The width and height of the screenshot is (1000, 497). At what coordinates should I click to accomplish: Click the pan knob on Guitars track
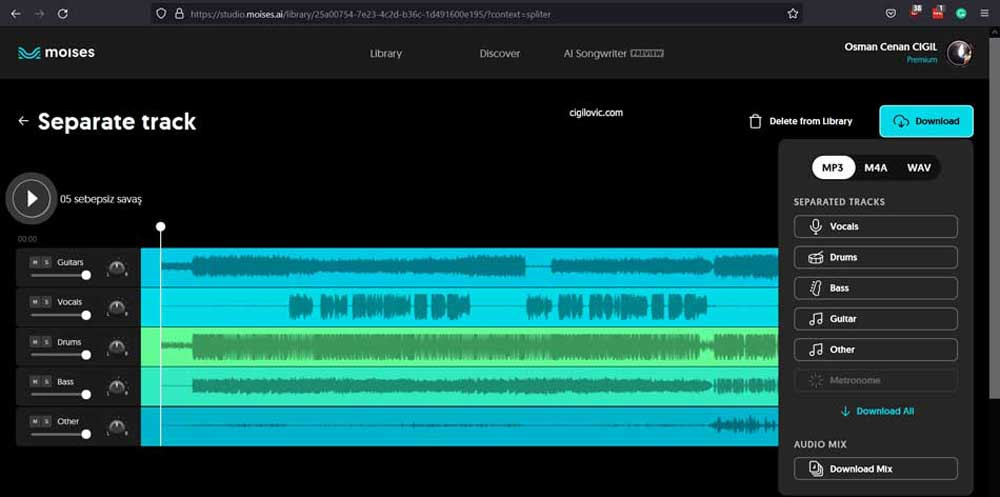click(x=118, y=268)
